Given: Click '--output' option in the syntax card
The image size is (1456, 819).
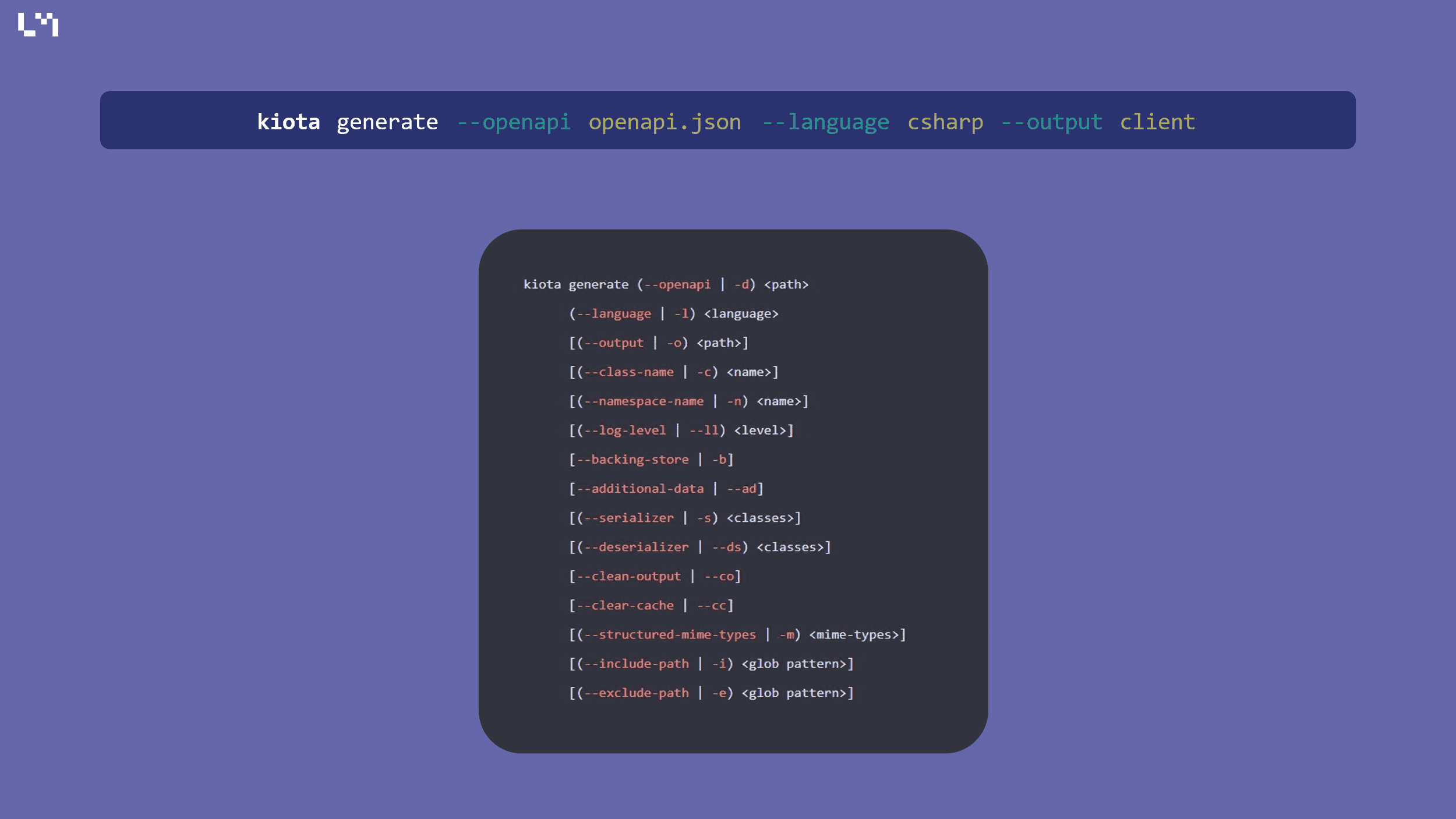Looking at the screenshot, I should tap(614, 343).
